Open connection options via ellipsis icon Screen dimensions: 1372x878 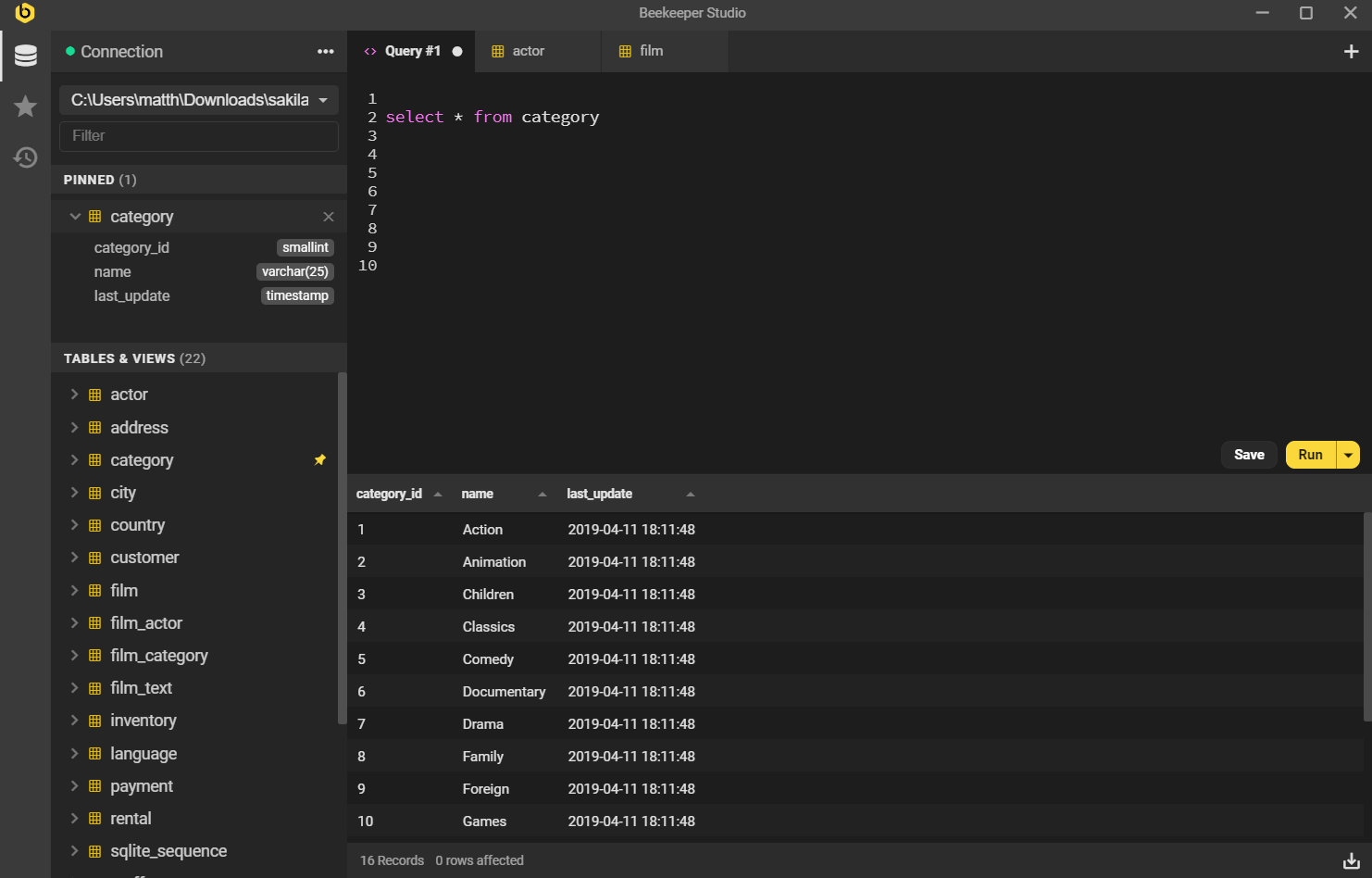tap(326, 52)
